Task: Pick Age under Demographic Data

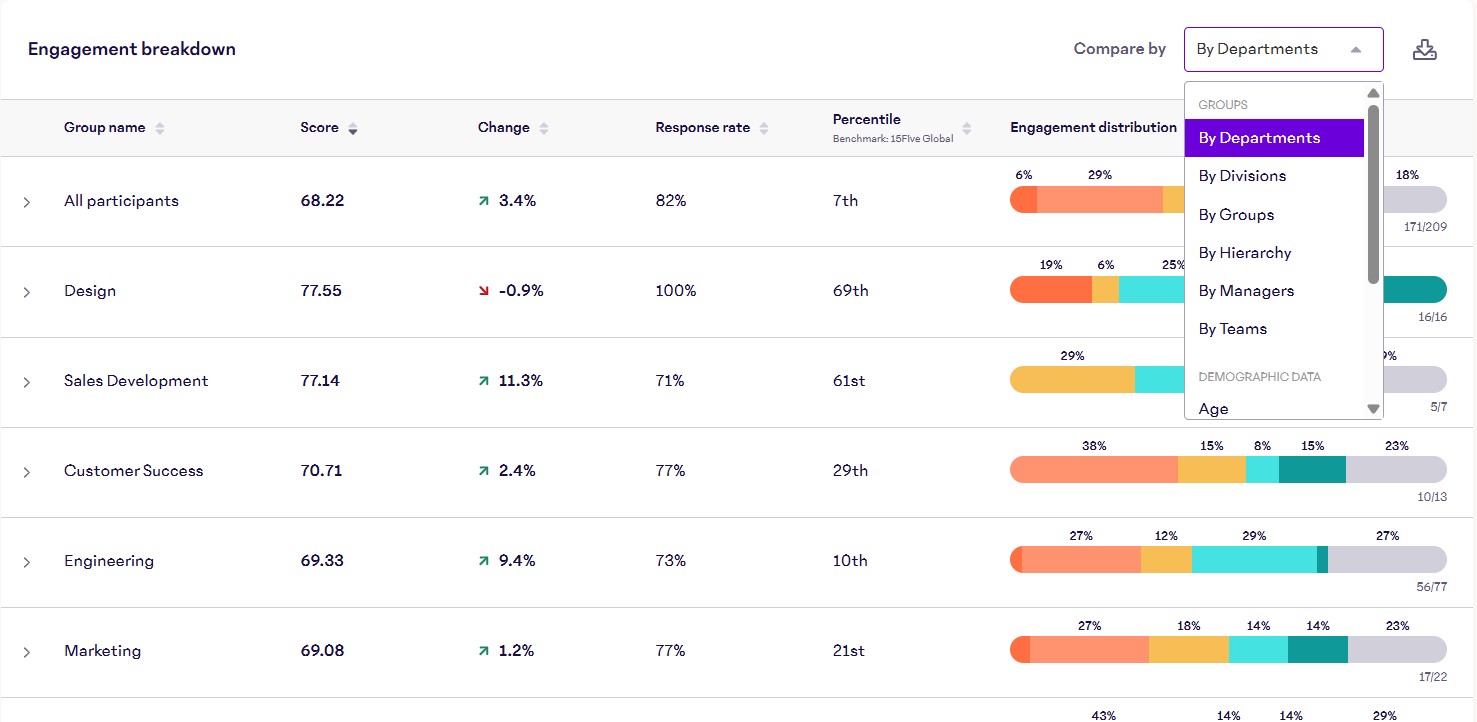Action: pos(1213,408)
